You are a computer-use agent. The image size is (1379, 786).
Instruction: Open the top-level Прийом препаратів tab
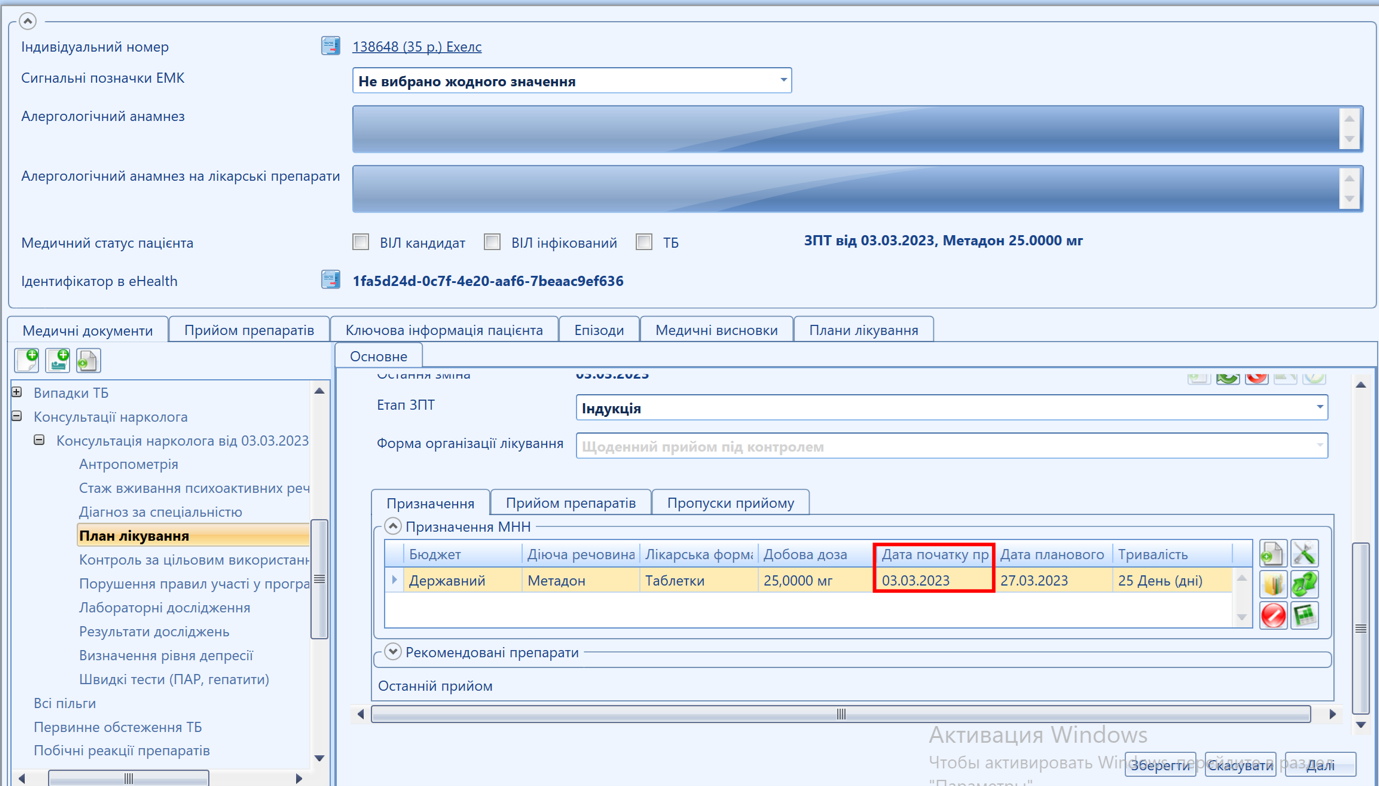[x=249, y=330]
